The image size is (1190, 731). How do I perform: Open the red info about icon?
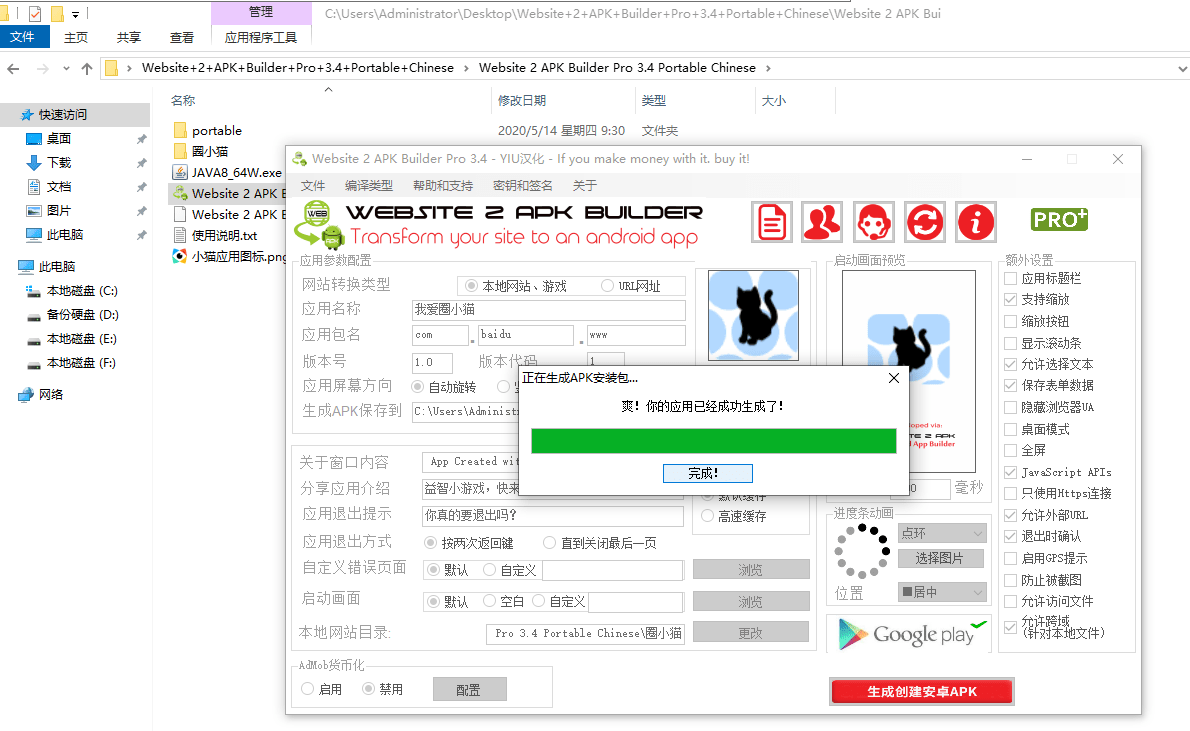pos(975,222)
